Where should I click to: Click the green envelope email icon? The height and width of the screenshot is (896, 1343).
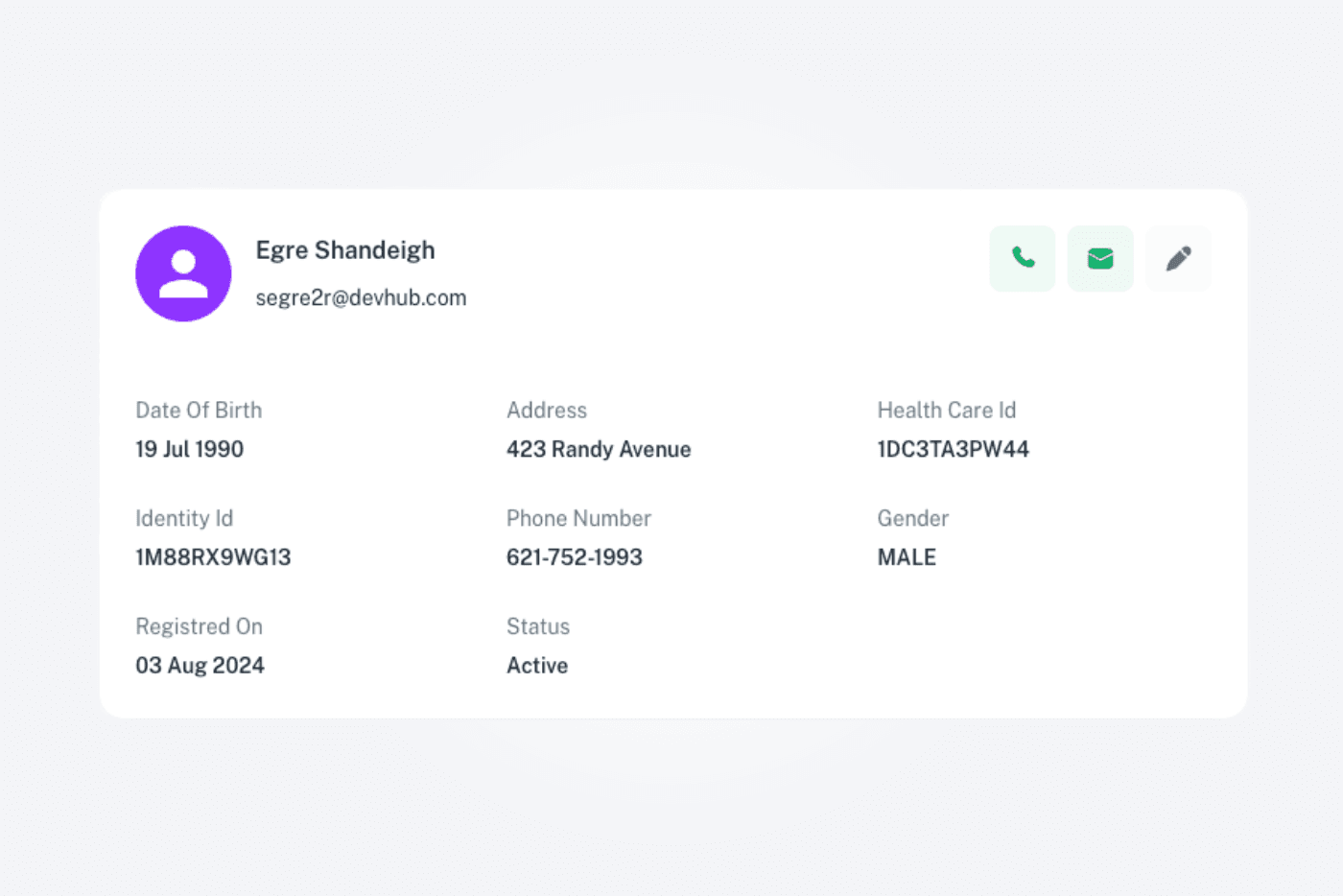click(x=1100, y=258)
